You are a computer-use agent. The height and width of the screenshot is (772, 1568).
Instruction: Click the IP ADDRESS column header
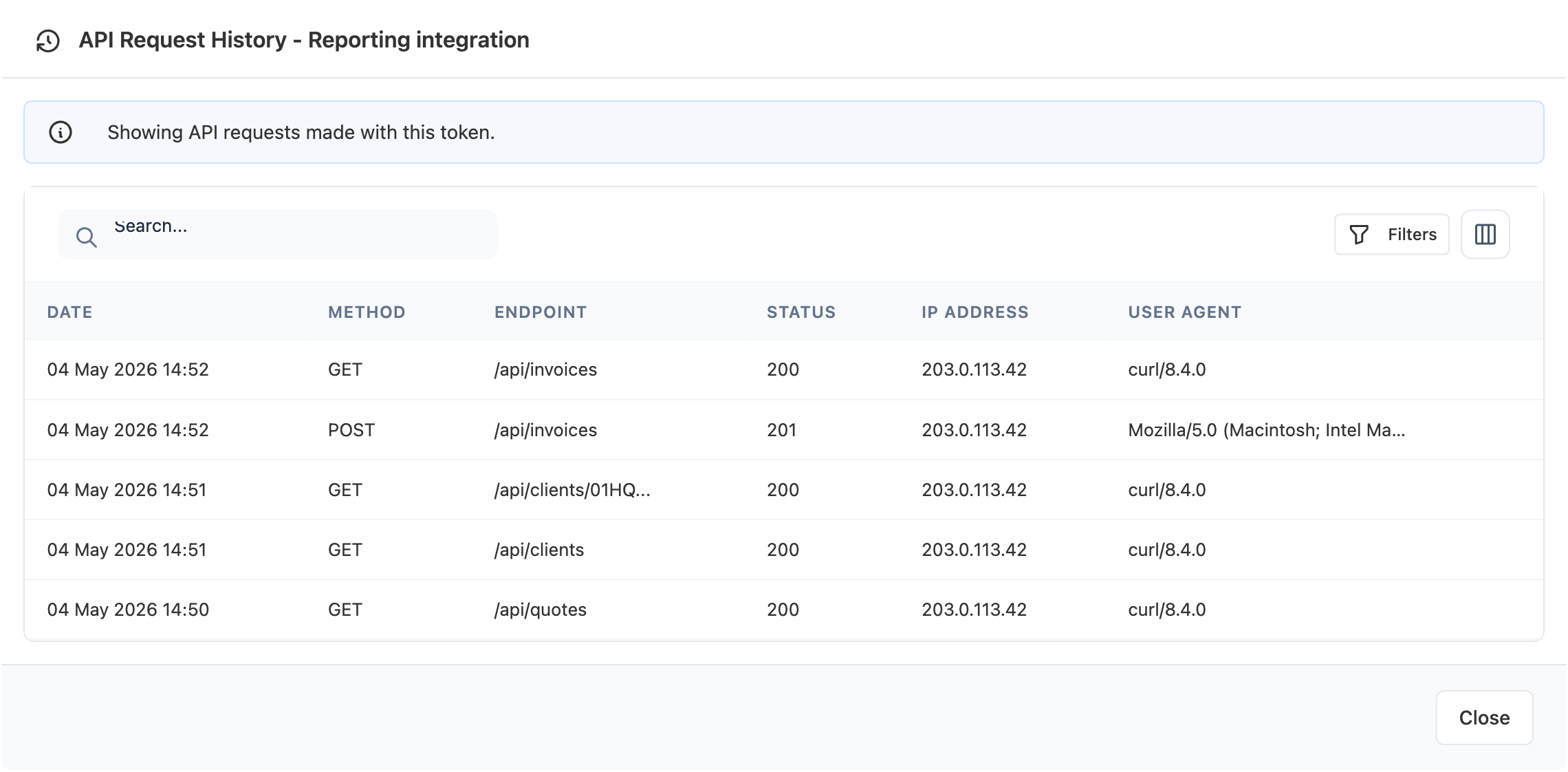coord(975,312)
